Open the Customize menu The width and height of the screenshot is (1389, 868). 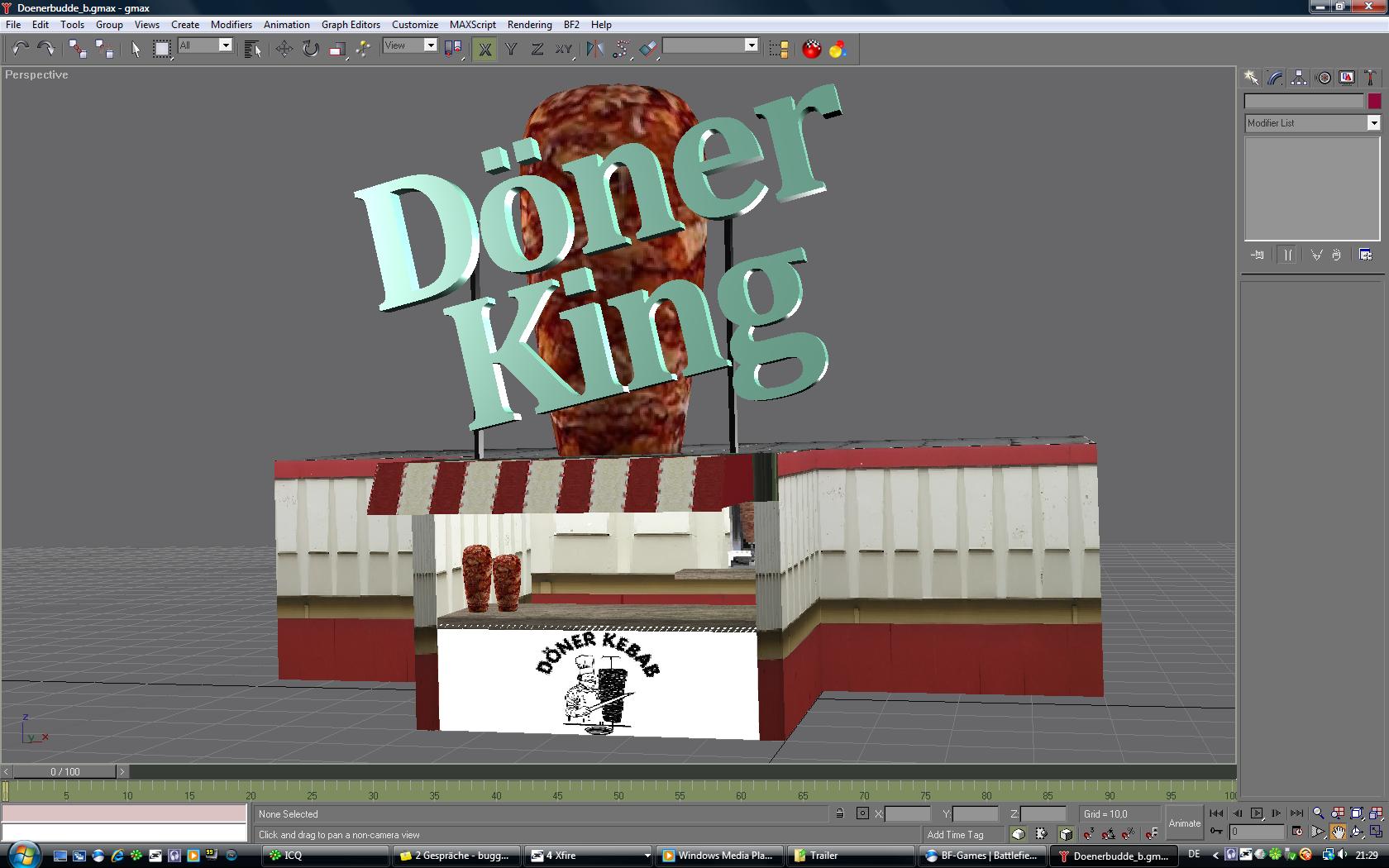tap(415, 24)
